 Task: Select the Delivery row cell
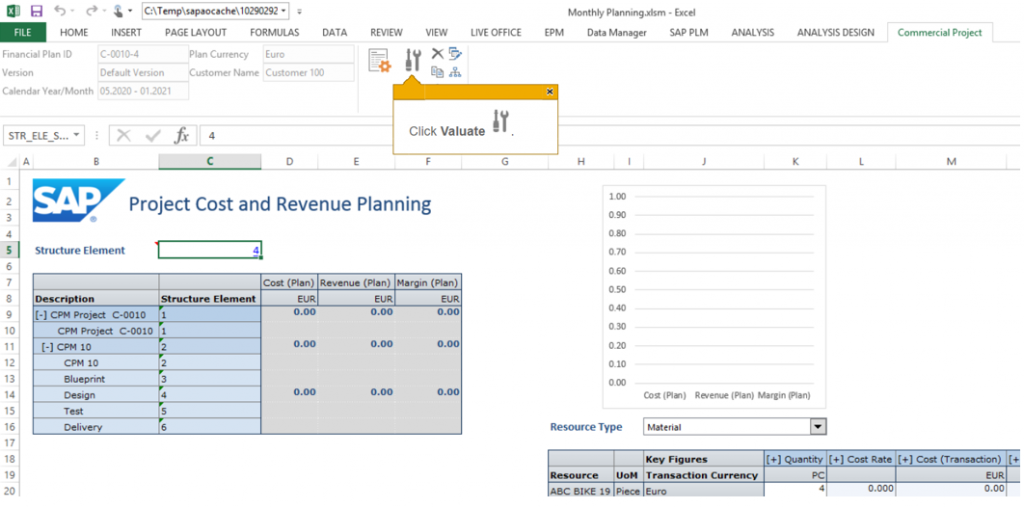(x=96, y=428)
